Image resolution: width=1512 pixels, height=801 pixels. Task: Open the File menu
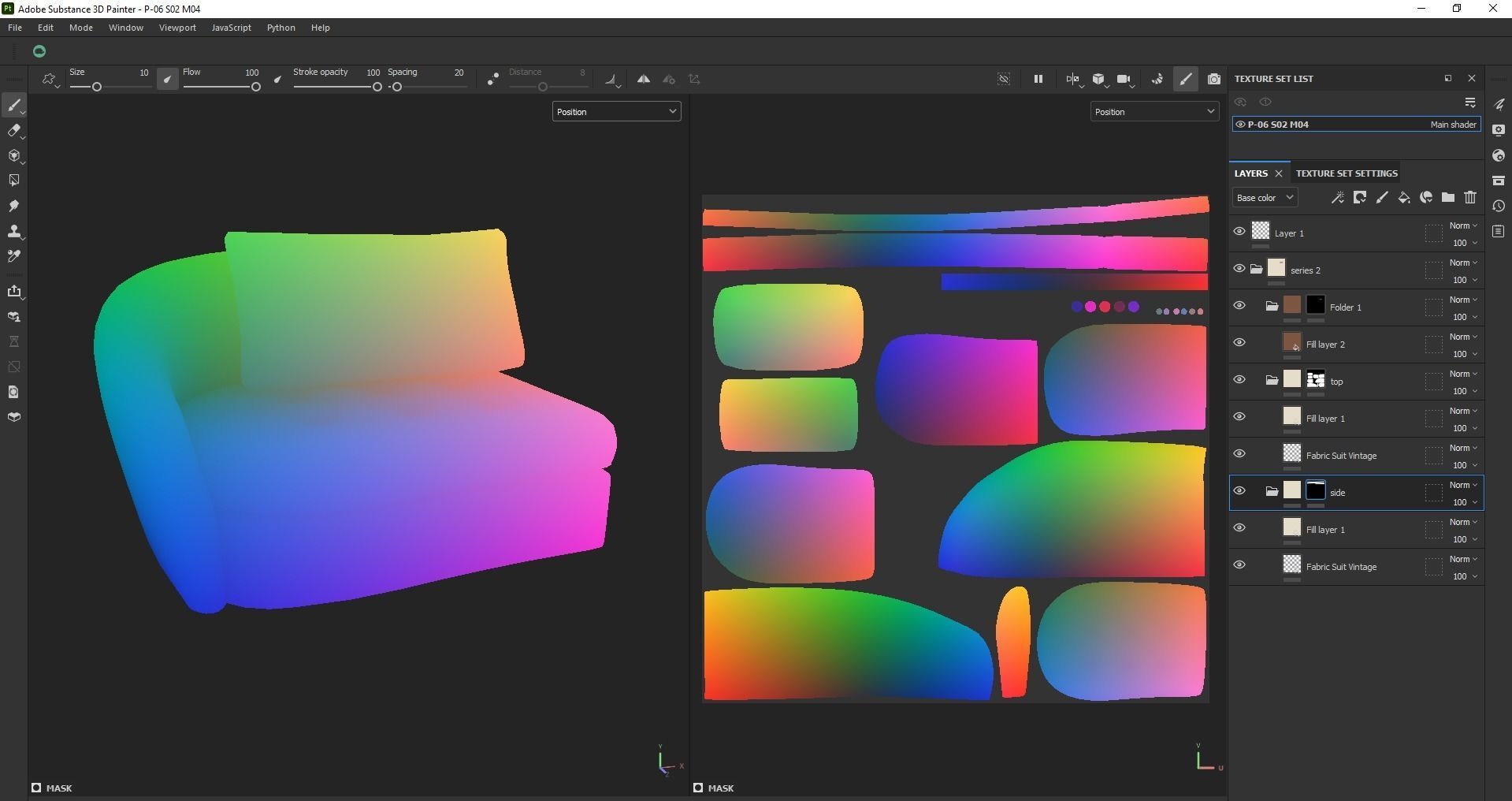point(15,28)
